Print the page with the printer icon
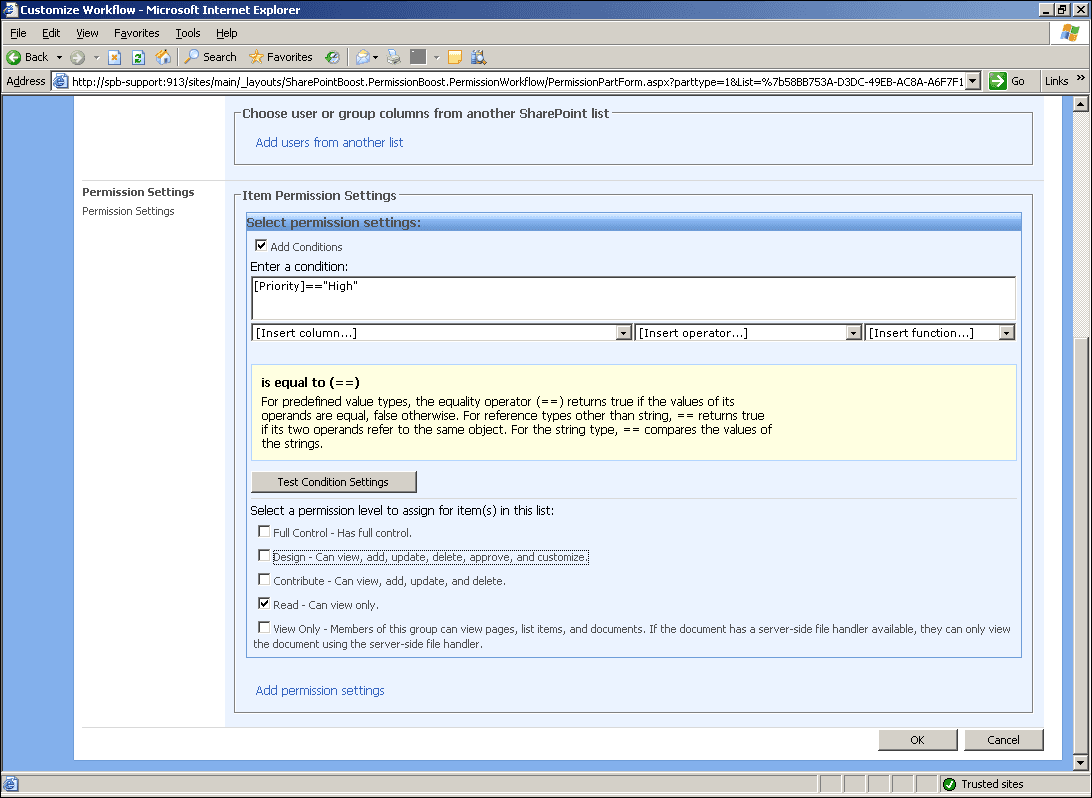This screenshot has width=1092, height=798. tap(393, 57)
